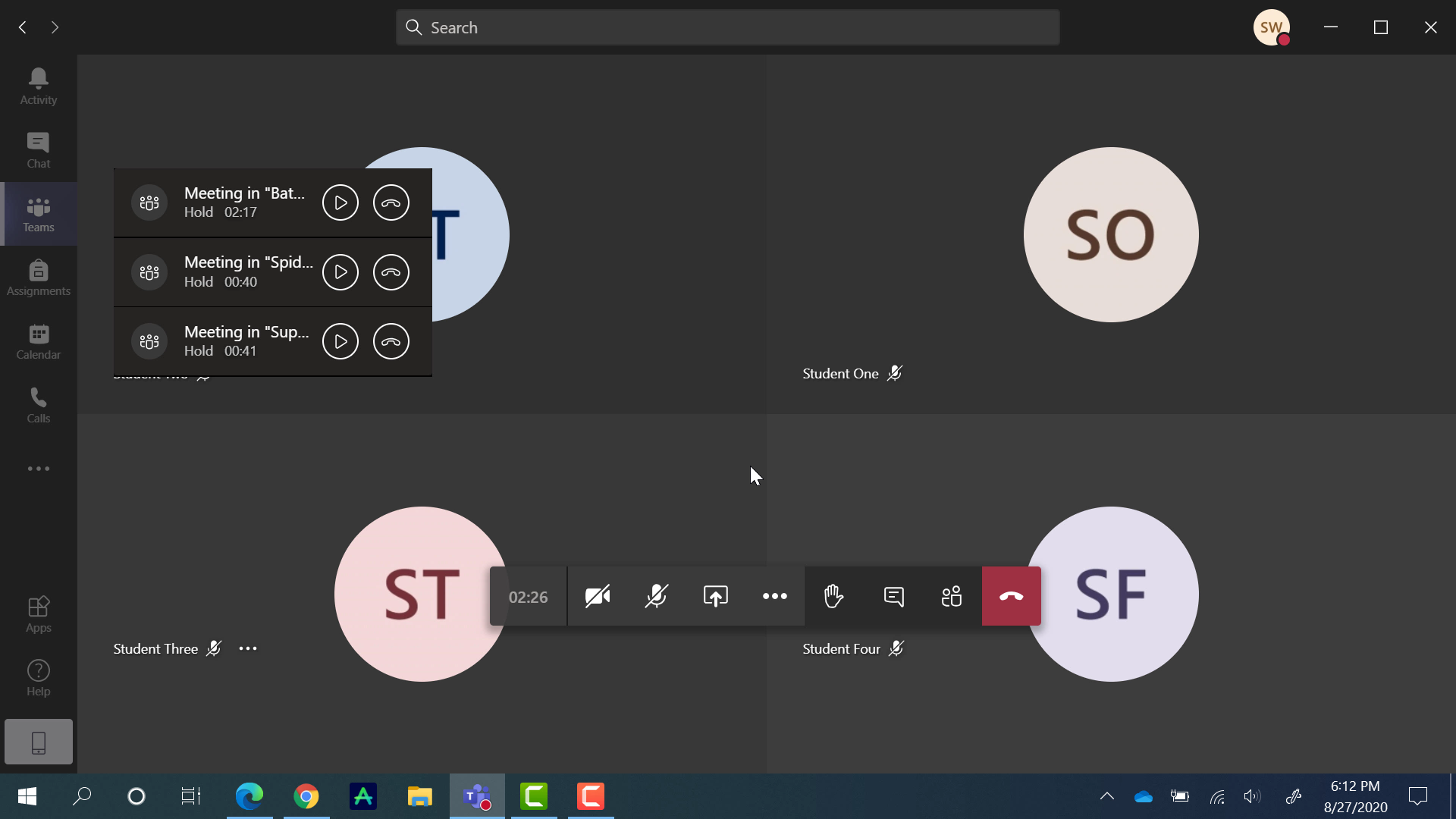Viewport: 1456px width, 819px height.
Task: Click the Student Four name label
Action: [841, 649]
